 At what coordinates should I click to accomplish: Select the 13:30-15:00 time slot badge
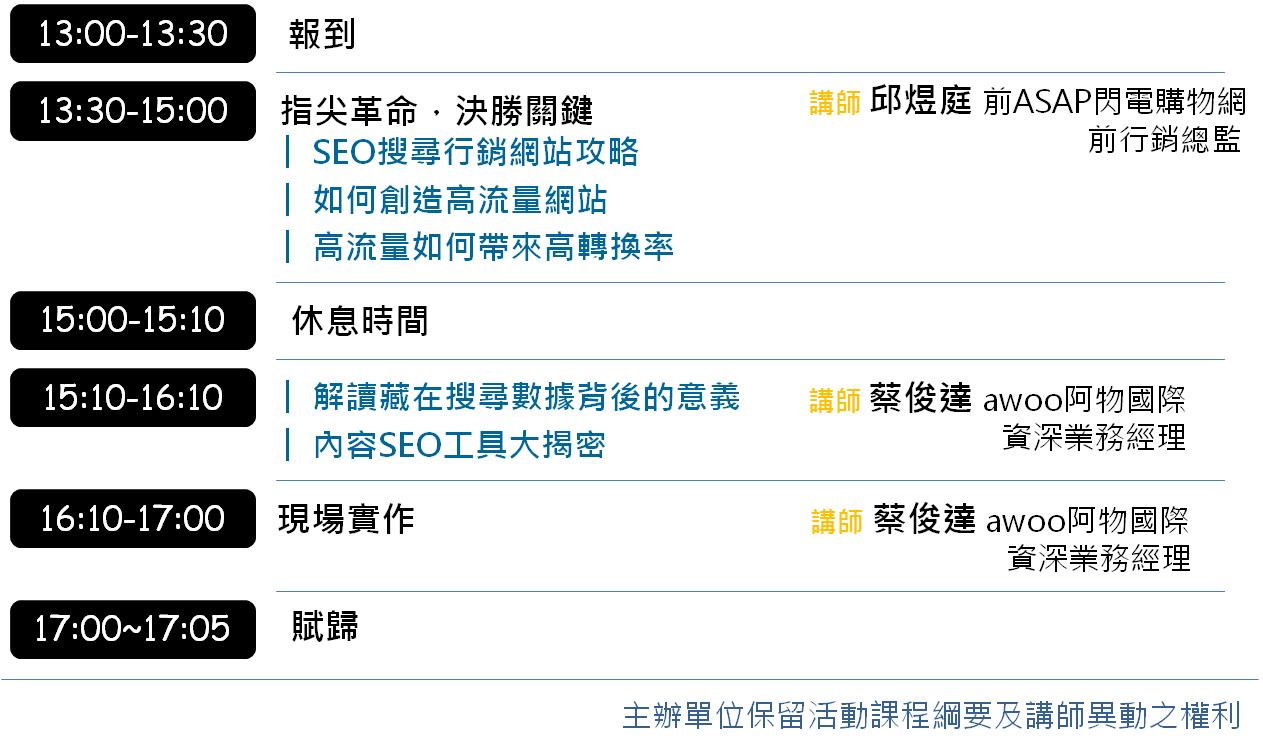pyautogui.click(x=133, y=111)
